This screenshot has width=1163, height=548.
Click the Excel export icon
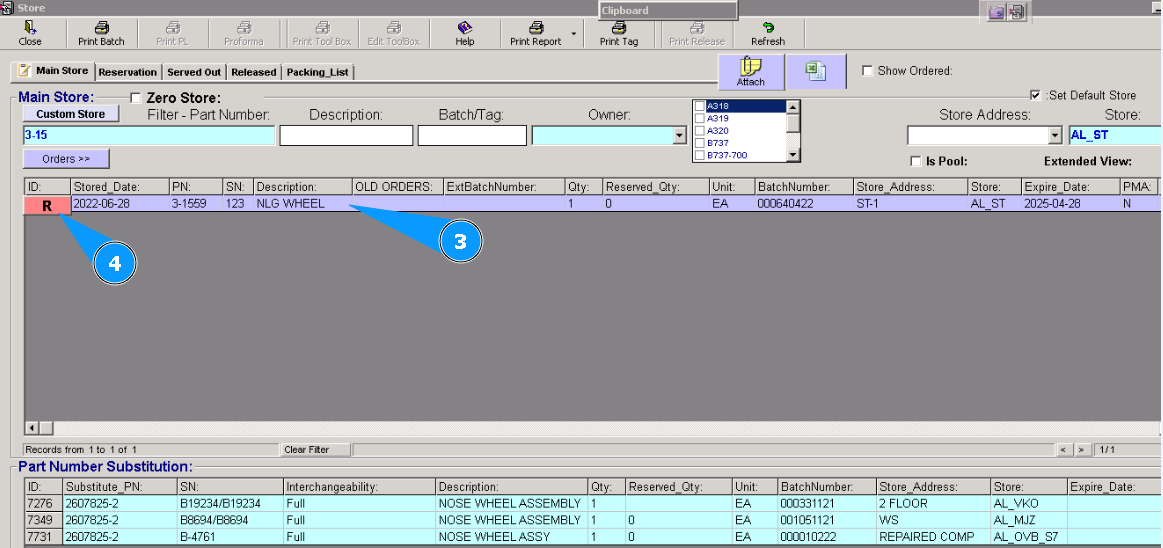(x=816, y=72)
